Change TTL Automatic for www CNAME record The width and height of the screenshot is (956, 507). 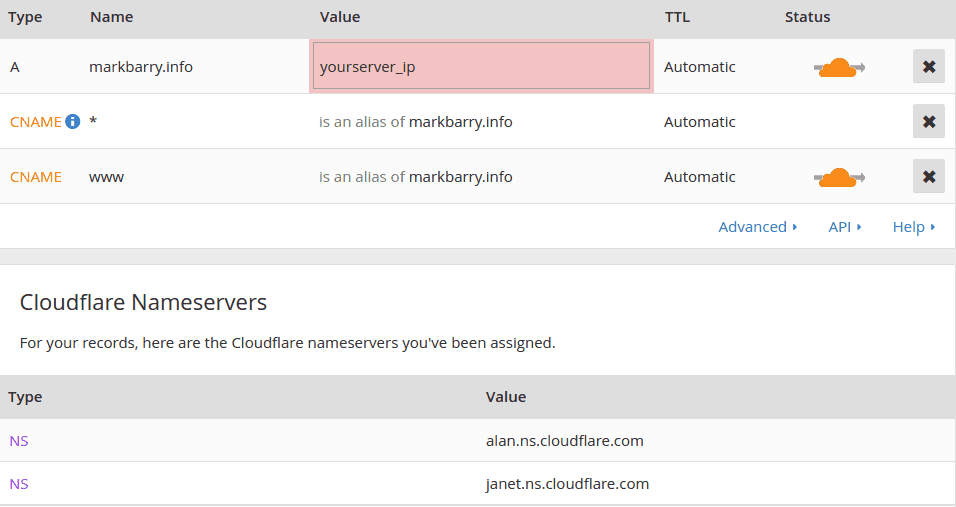tap(699, 177)
